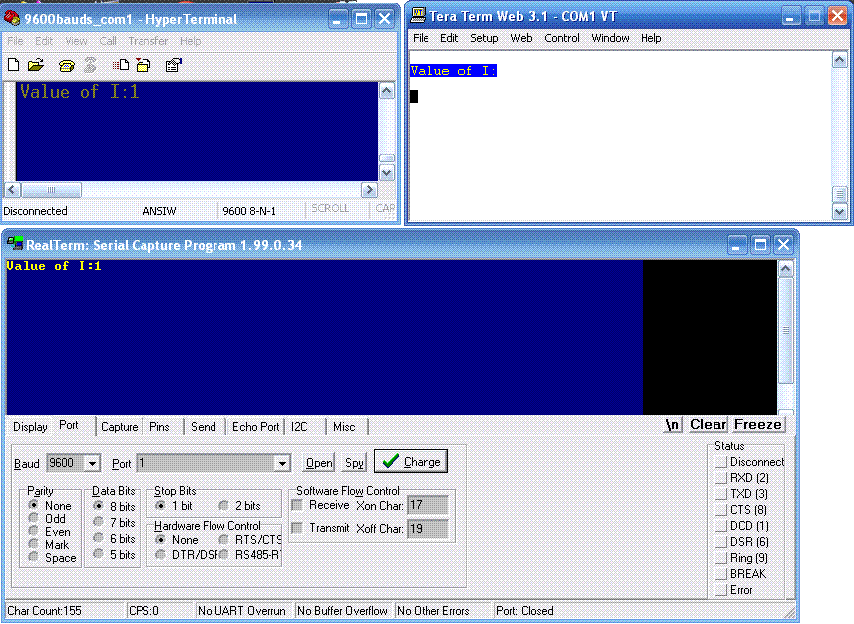Open Tera Term Web menu
Viewport: 854px width, 624px height.
(521, 38)
